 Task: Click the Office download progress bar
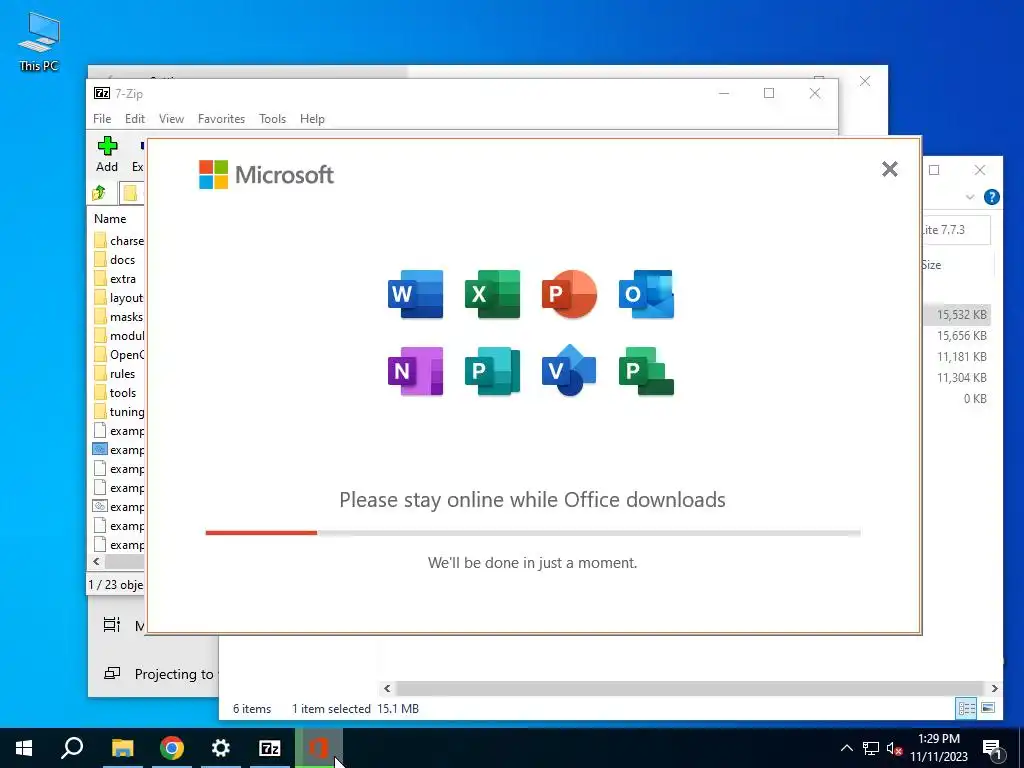pyautogui.click(x=533, y=533)
